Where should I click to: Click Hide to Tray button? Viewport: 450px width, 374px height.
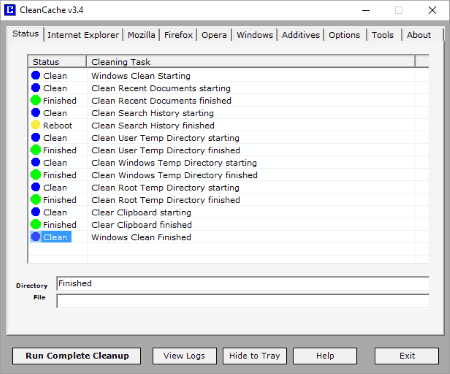[x=255, y=356]
